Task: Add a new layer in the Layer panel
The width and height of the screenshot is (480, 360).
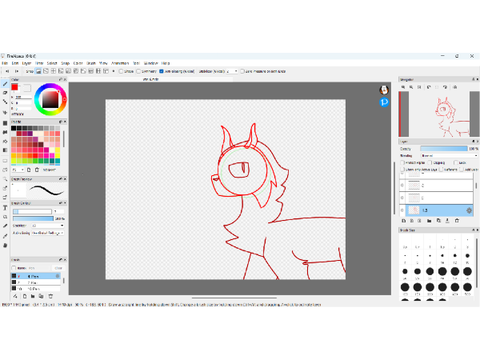Action: pyautogui.click(x=404, y=221)
